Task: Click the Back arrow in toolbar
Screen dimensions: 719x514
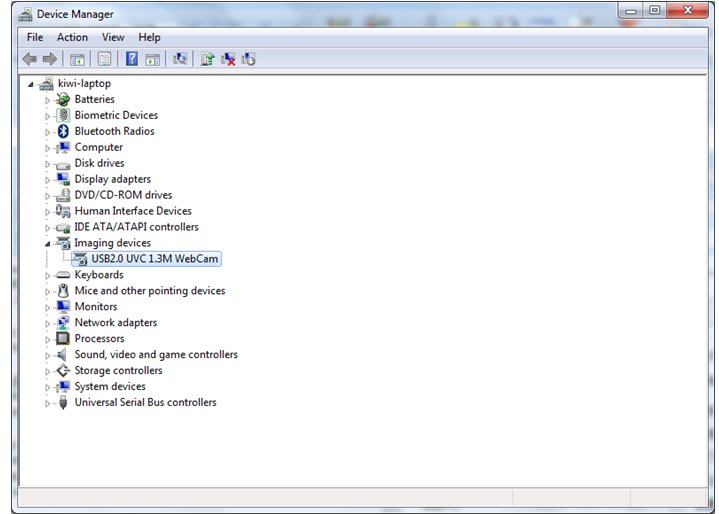Action: (x=30, y=59)
